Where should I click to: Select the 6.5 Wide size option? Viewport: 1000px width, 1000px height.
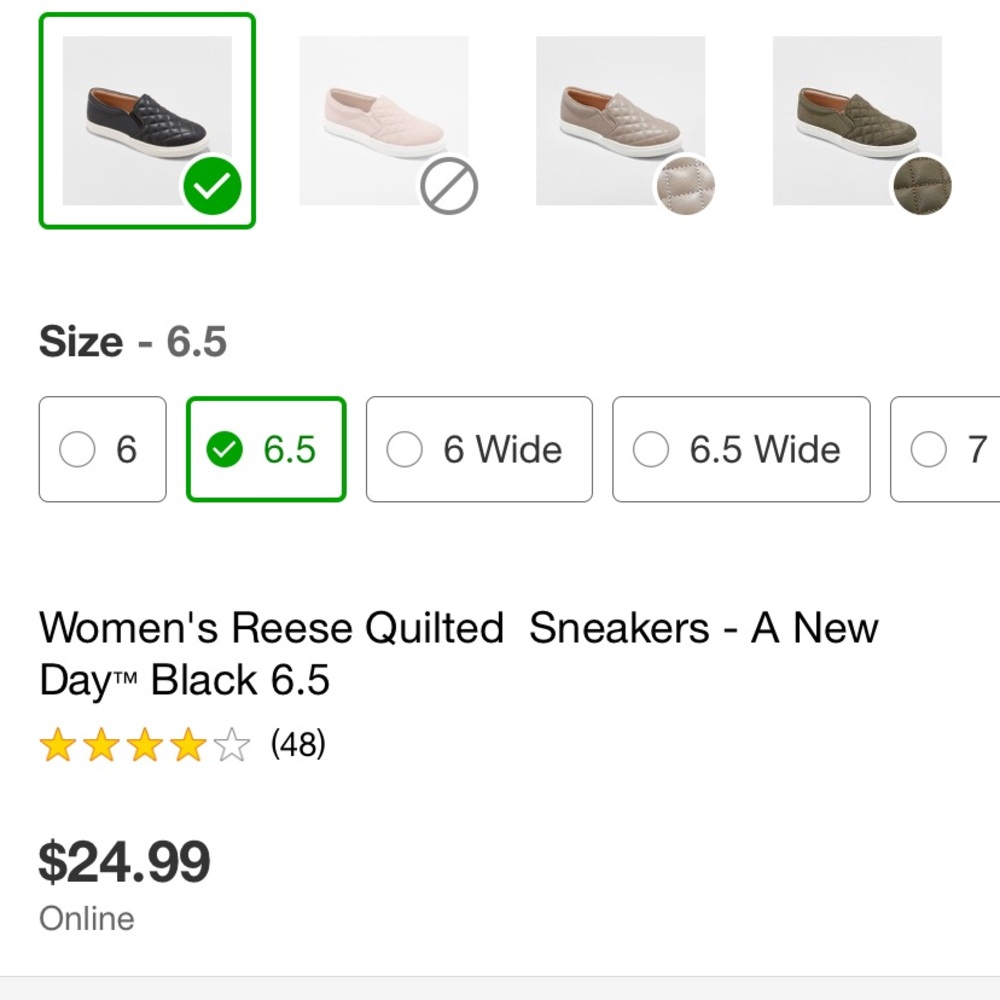741,449
